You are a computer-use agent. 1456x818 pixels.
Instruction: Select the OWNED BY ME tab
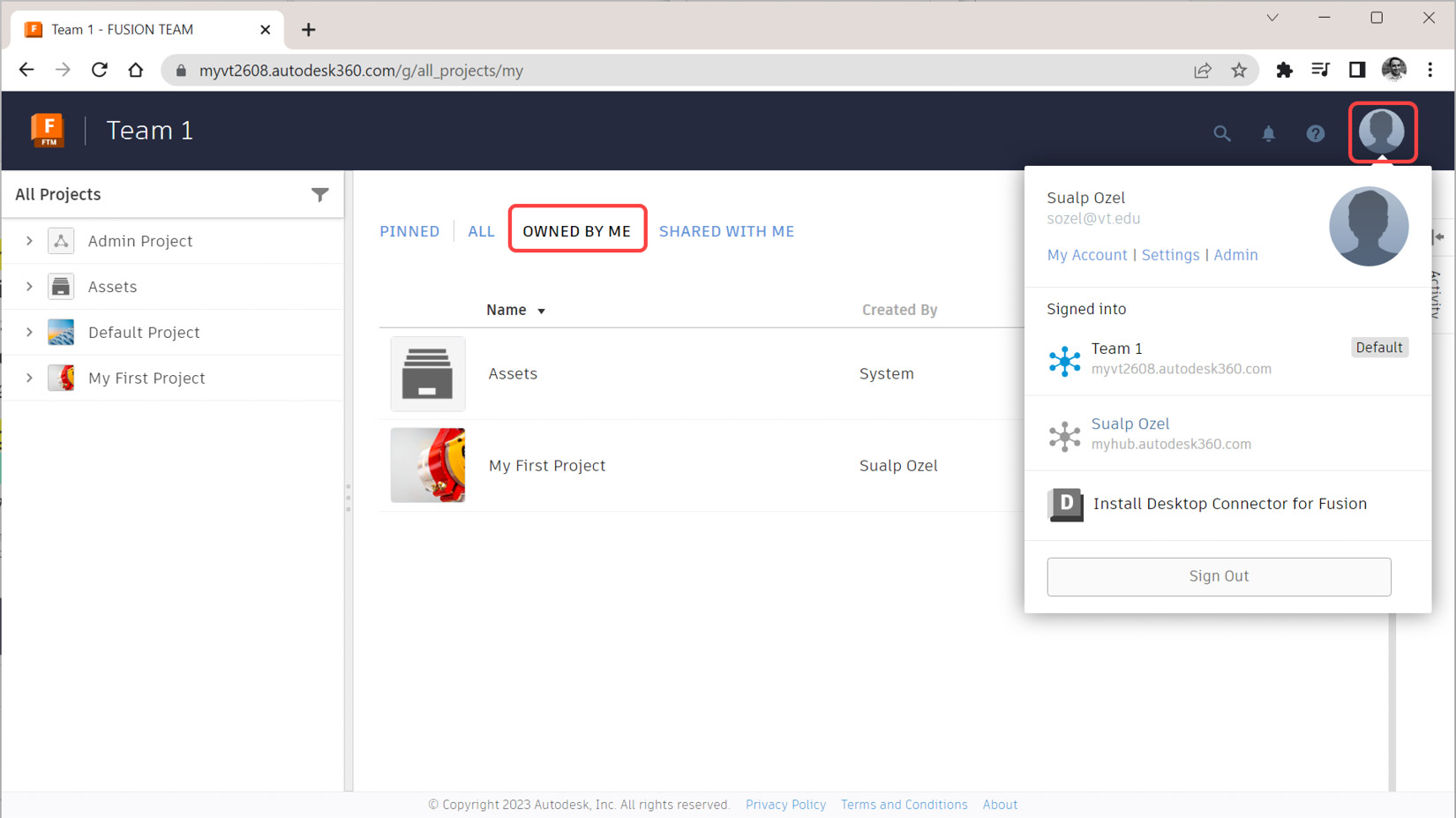577,230
